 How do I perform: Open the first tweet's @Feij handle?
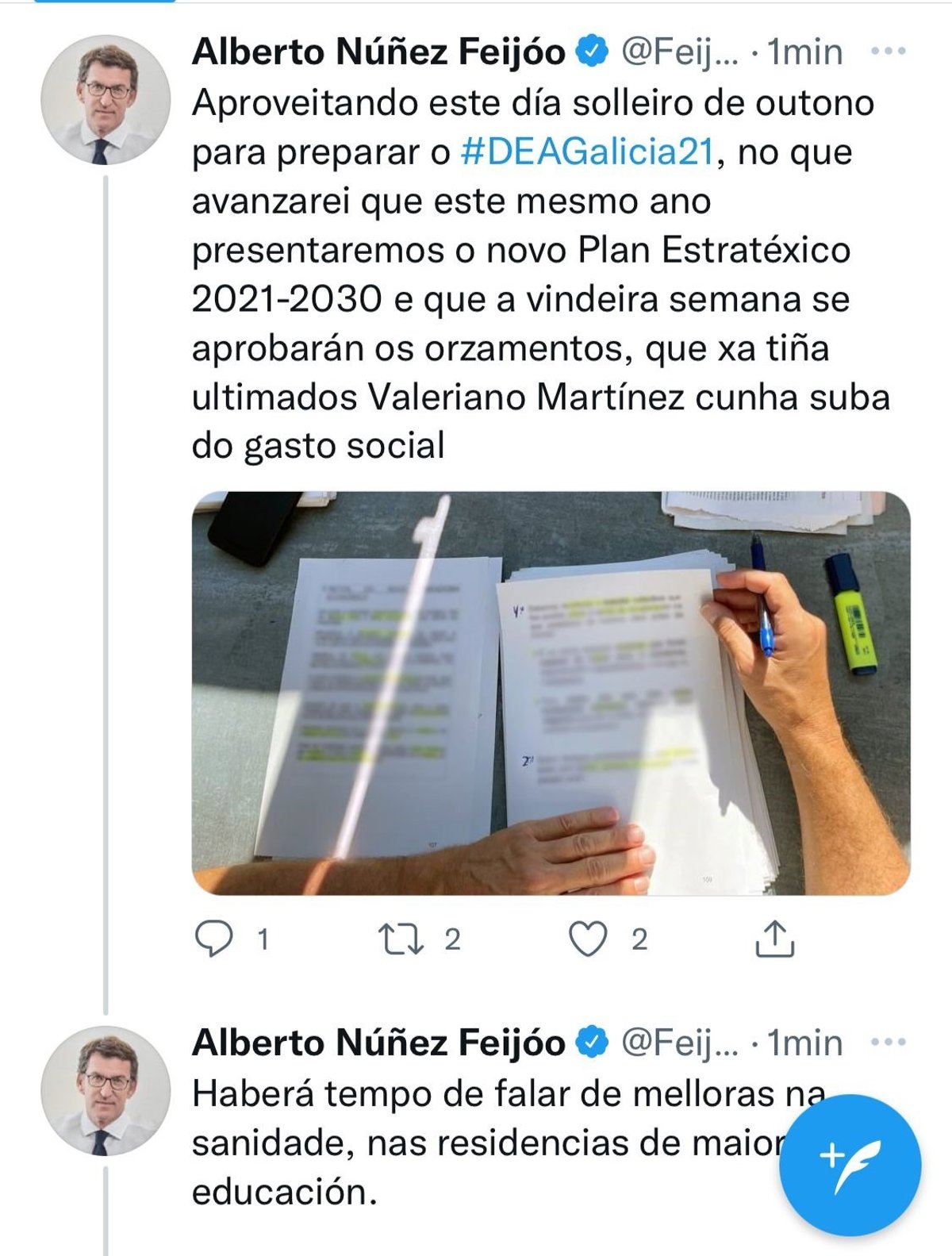tap(679, 52)
